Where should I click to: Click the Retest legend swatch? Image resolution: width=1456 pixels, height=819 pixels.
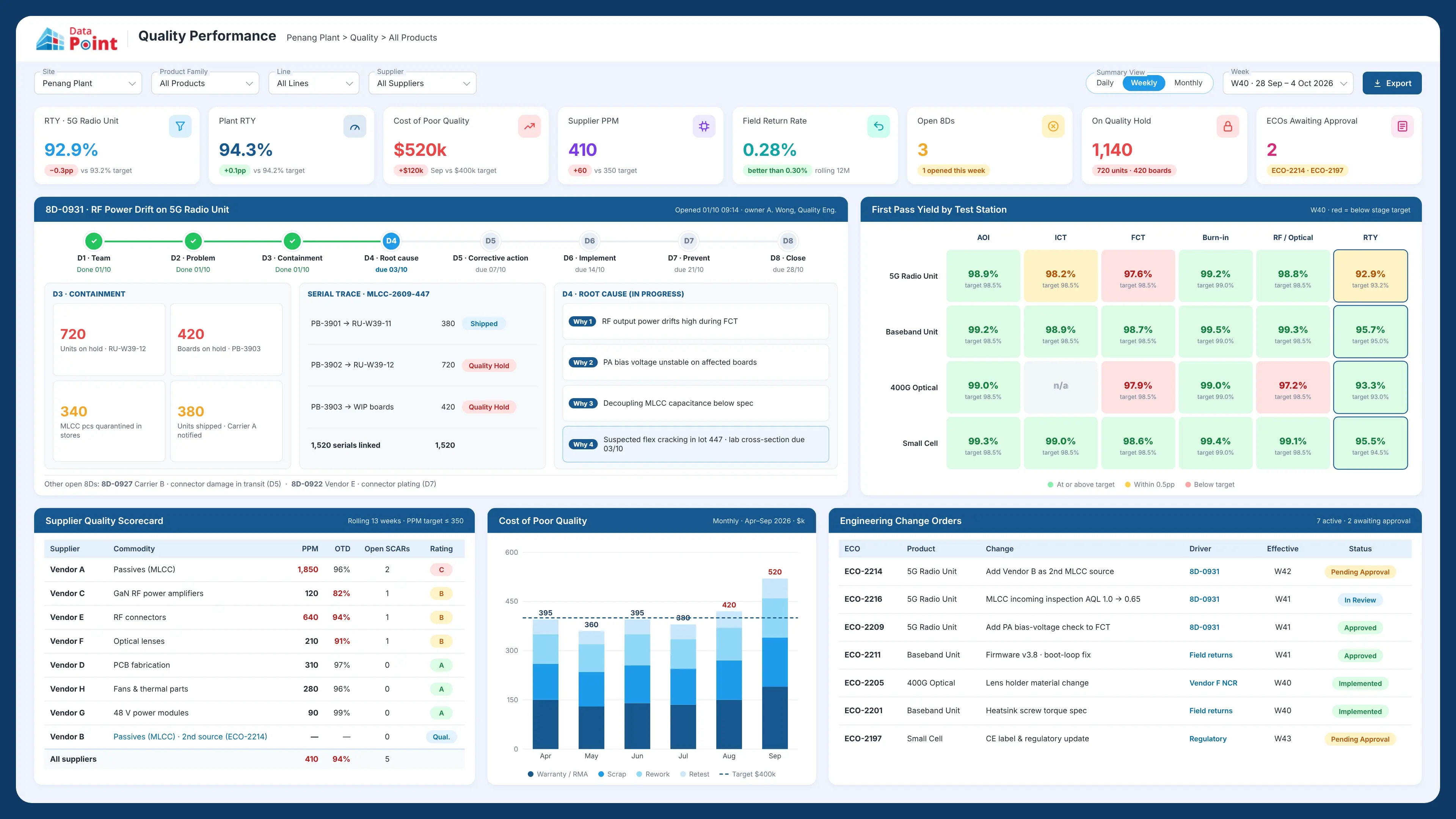[683, 774]
